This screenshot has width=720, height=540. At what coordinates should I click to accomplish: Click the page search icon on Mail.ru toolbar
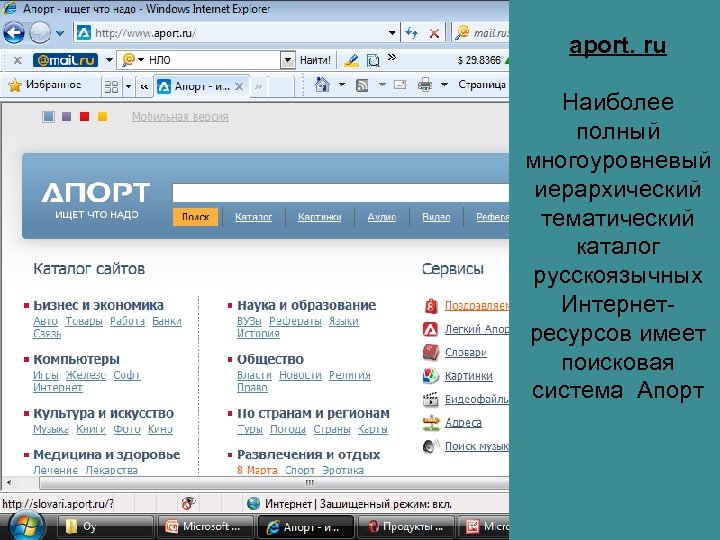click(x=373, y=60)
